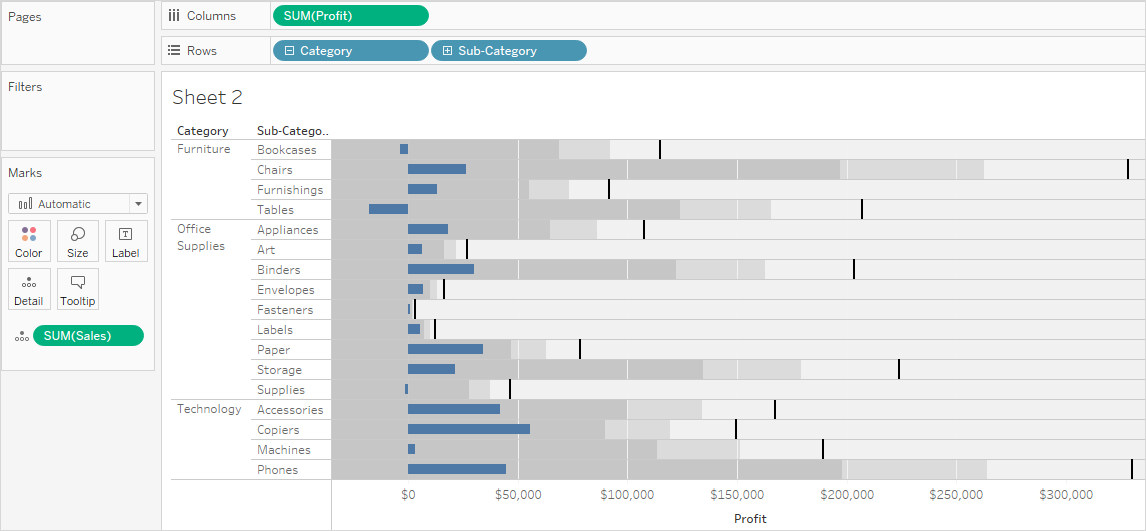Click the Chairs black reference line
Image resolution: width=1146 pixels, height=531 pixels.
(1128, 169)
